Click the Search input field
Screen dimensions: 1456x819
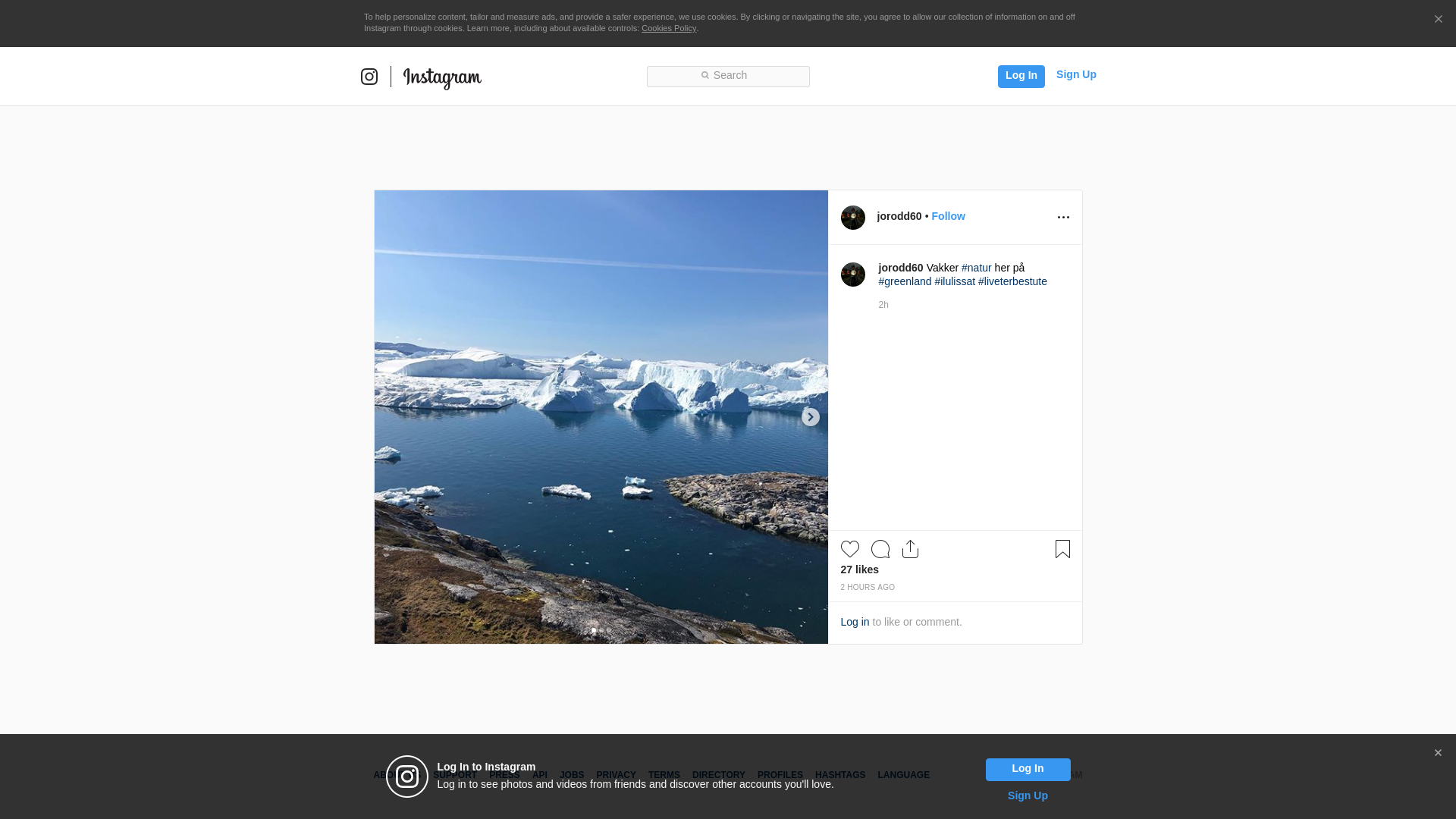click(x=728, y=76)
